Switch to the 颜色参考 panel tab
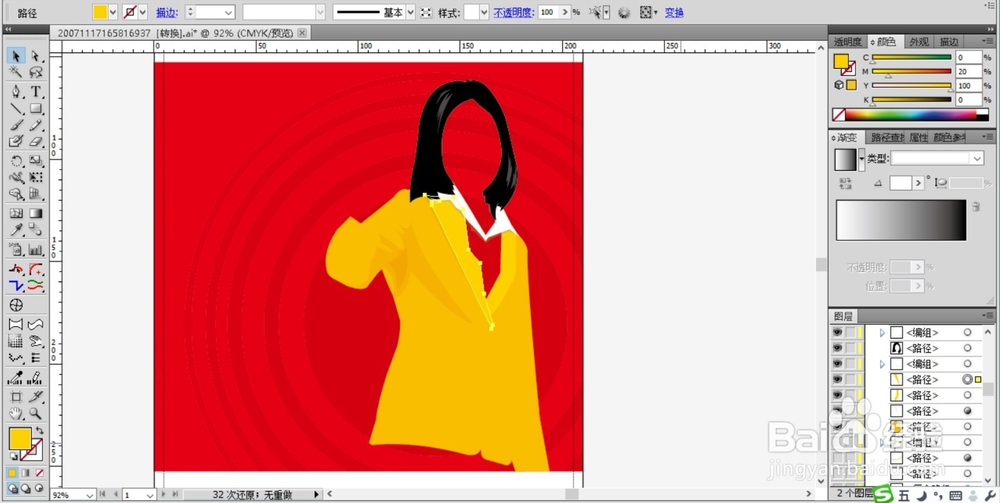Viewport: 1000px width, 503px height. pyautogui.click(x=949, y=137)
